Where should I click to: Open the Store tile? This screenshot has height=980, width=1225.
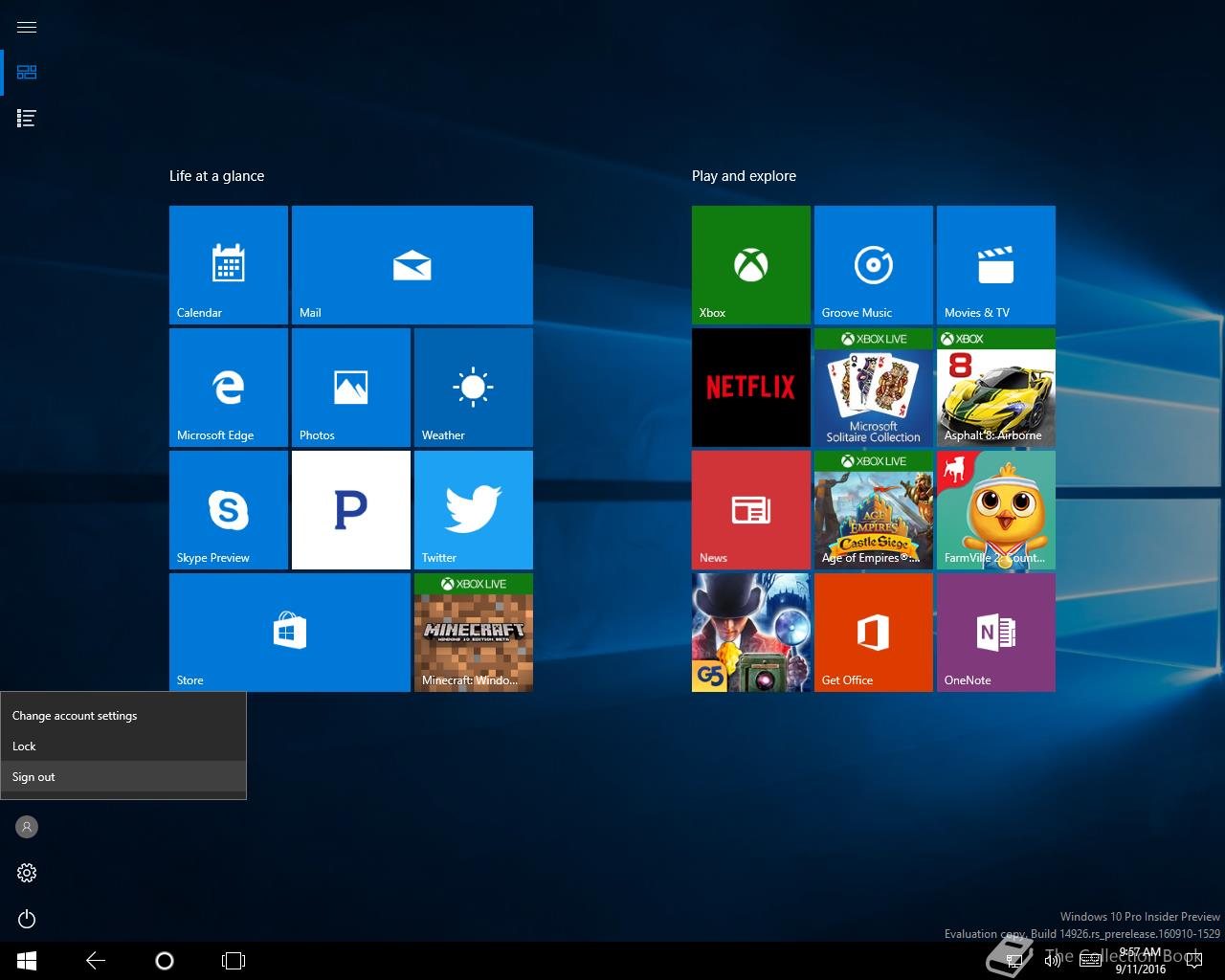(290, 633)
